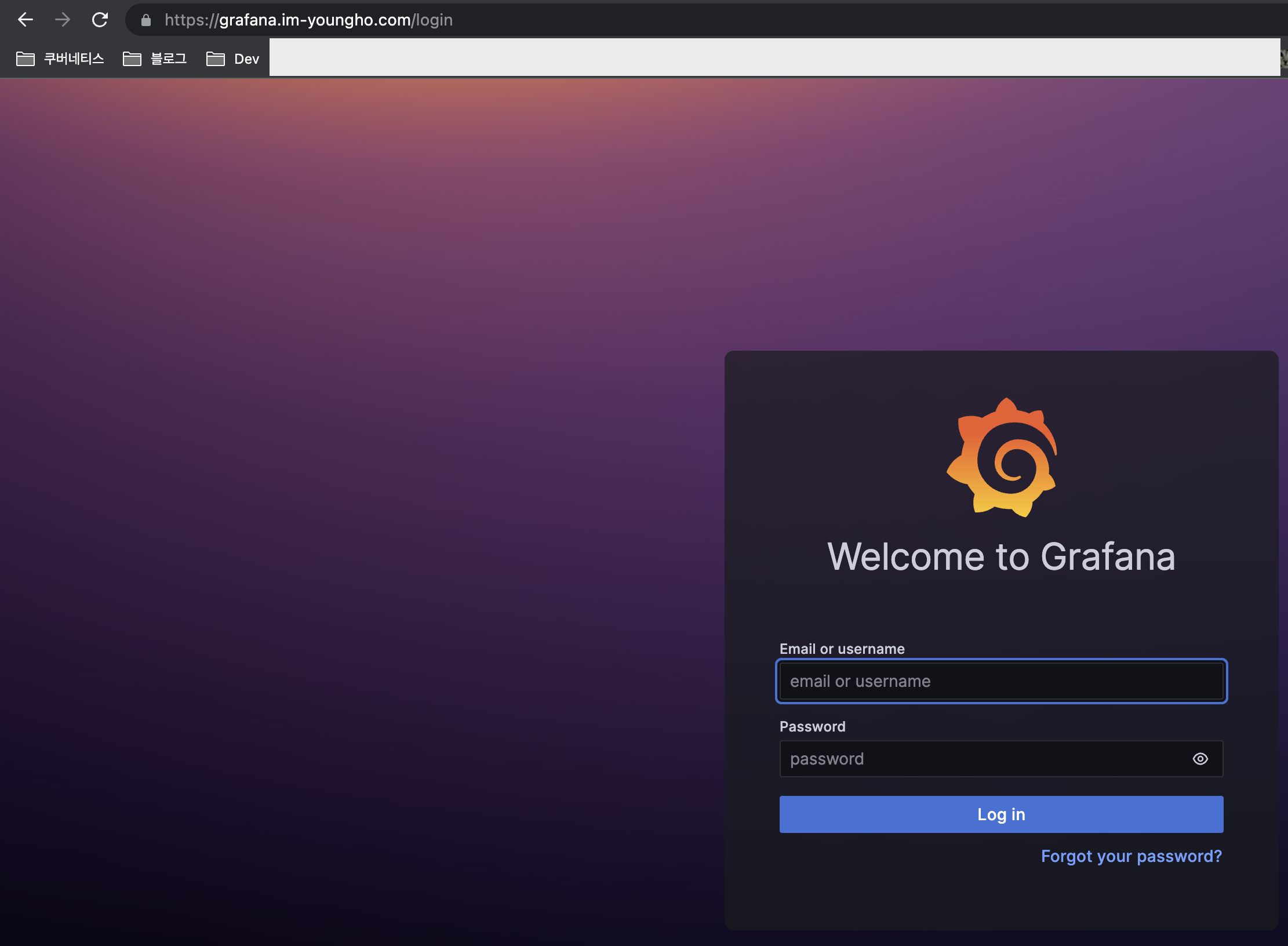View site info via the padlock icon
The width and height of the screenshot is (1288, 946).
(x=146, y=20)
